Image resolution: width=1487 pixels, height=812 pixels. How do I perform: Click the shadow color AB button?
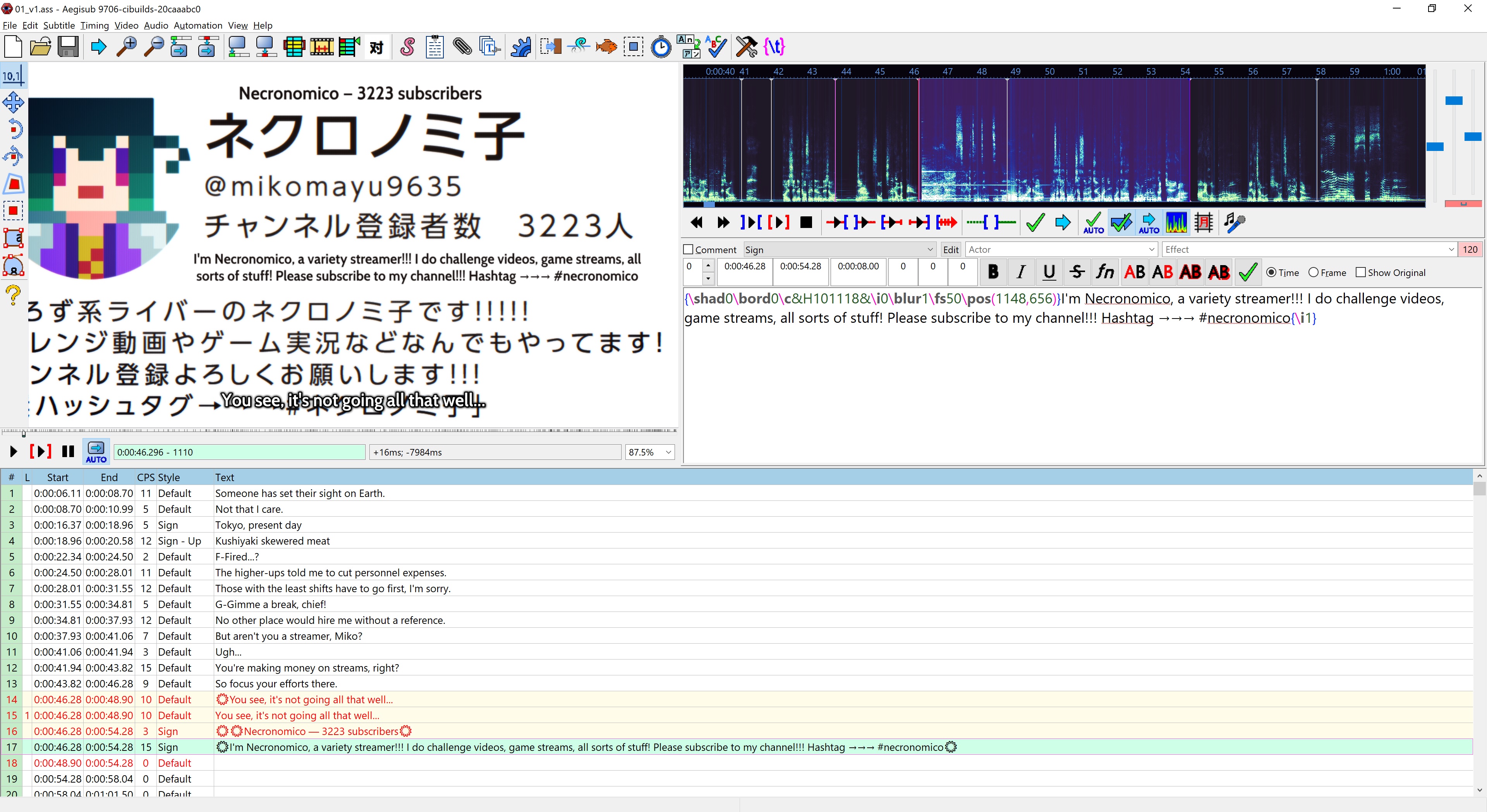(x=1219, y=272)
